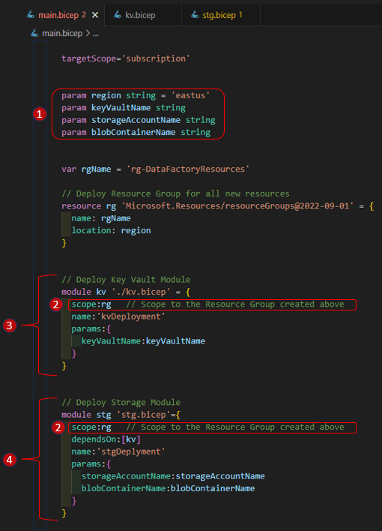Open the main.bicep breadcrumb item
Viewport: 382px width, 531px height.
click(62, 33)
